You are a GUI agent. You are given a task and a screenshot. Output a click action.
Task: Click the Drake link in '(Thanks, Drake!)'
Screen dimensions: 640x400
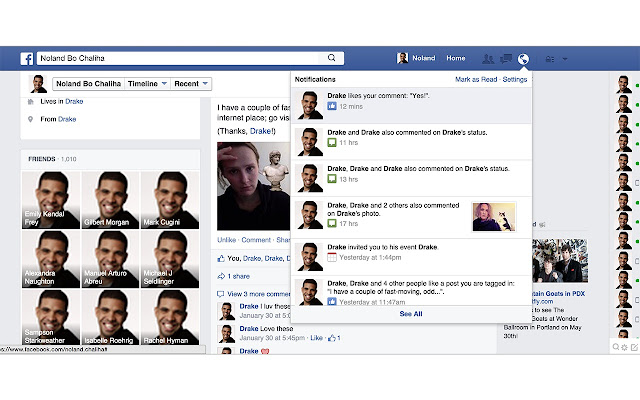[x=260, y=131]
